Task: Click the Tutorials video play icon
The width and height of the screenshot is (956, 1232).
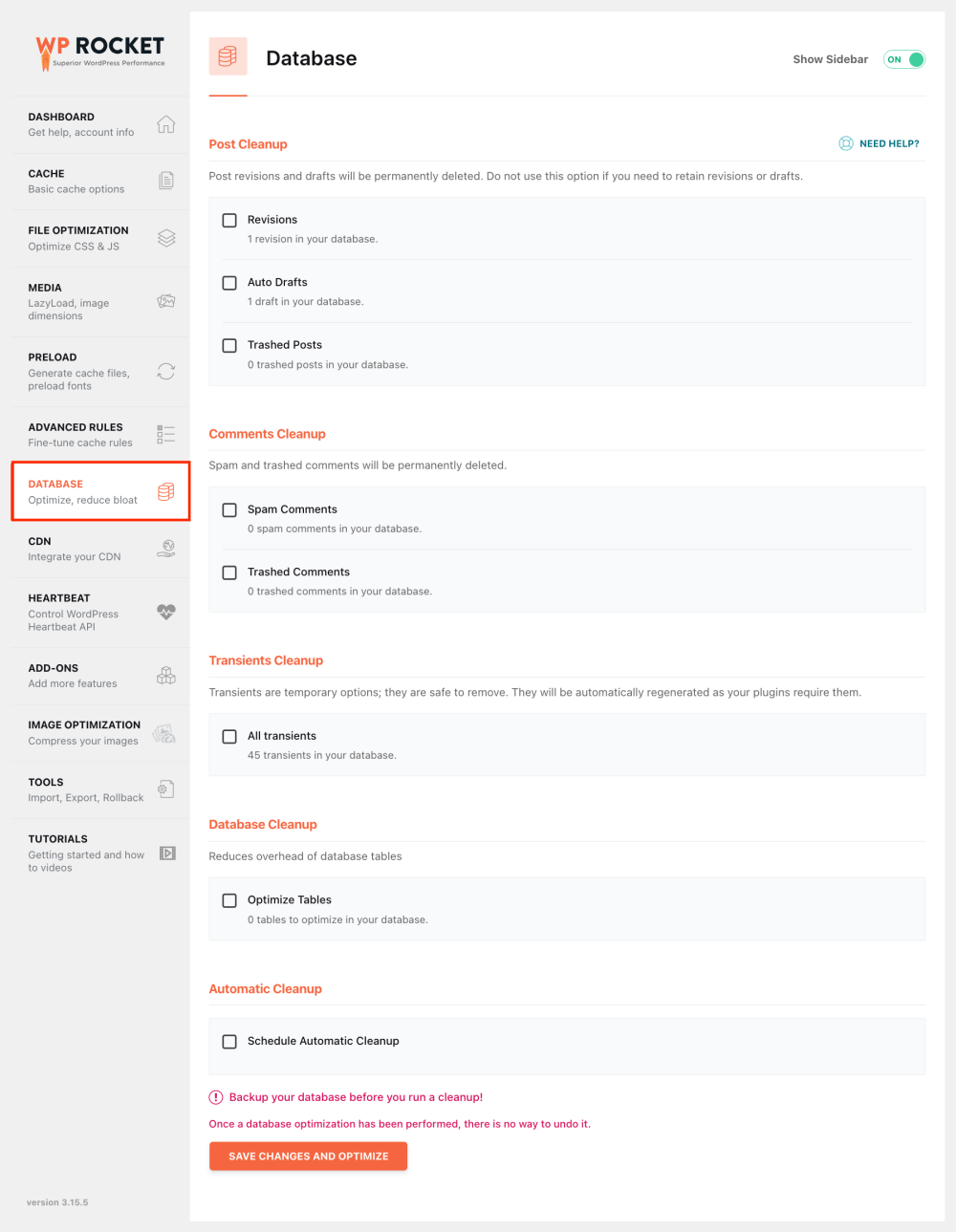Action: coord(167,853)
